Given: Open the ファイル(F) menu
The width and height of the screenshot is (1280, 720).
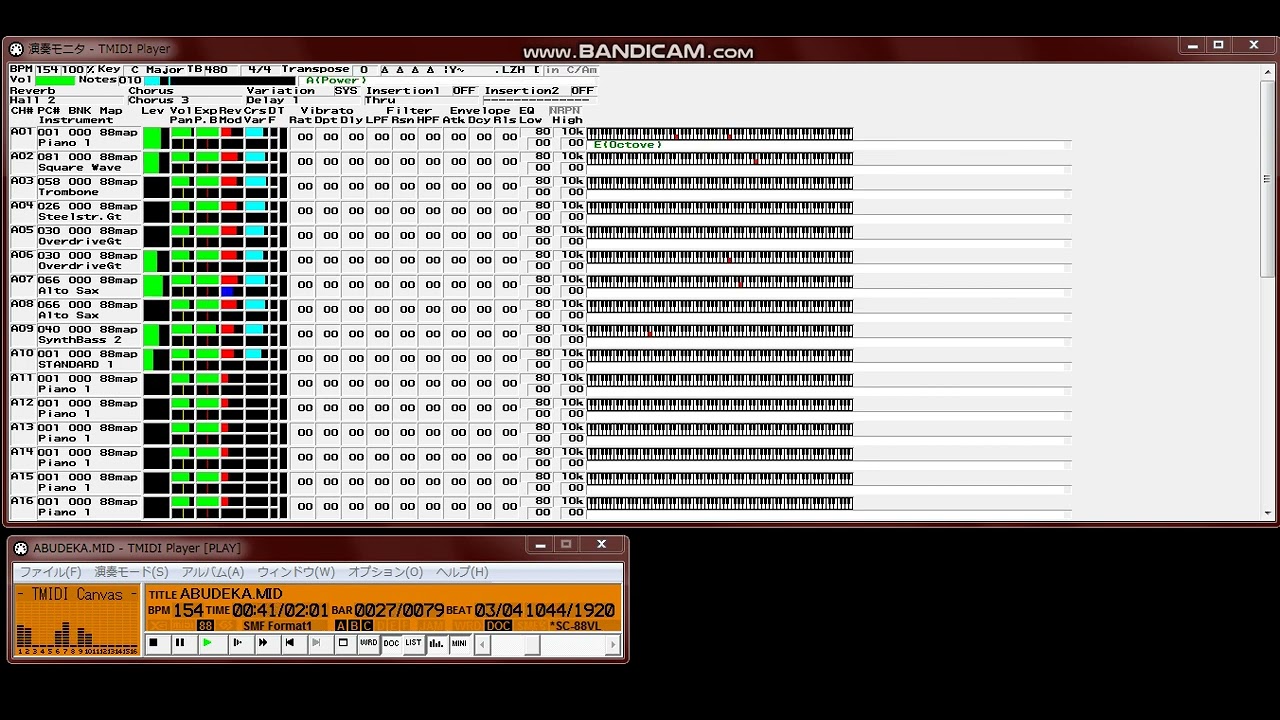Looking at the screenshot, I should (50, 572).
